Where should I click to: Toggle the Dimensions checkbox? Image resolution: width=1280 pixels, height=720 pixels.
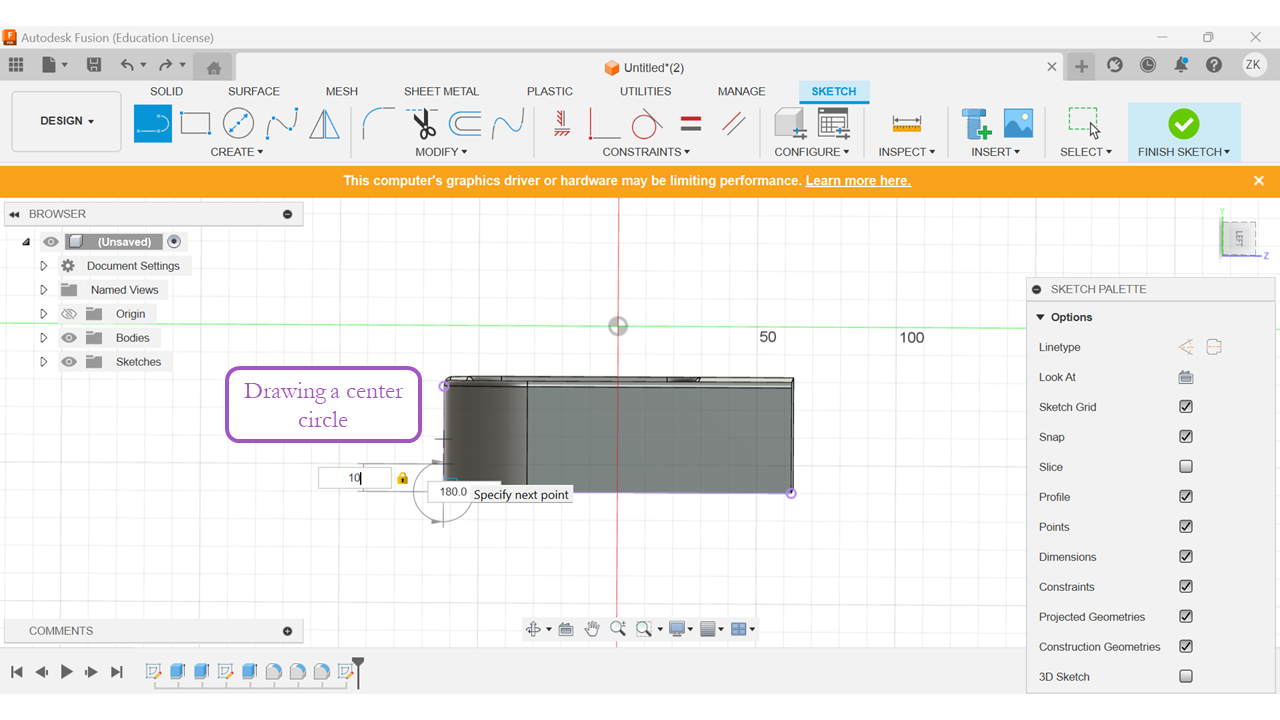[x=1186, y=557]
